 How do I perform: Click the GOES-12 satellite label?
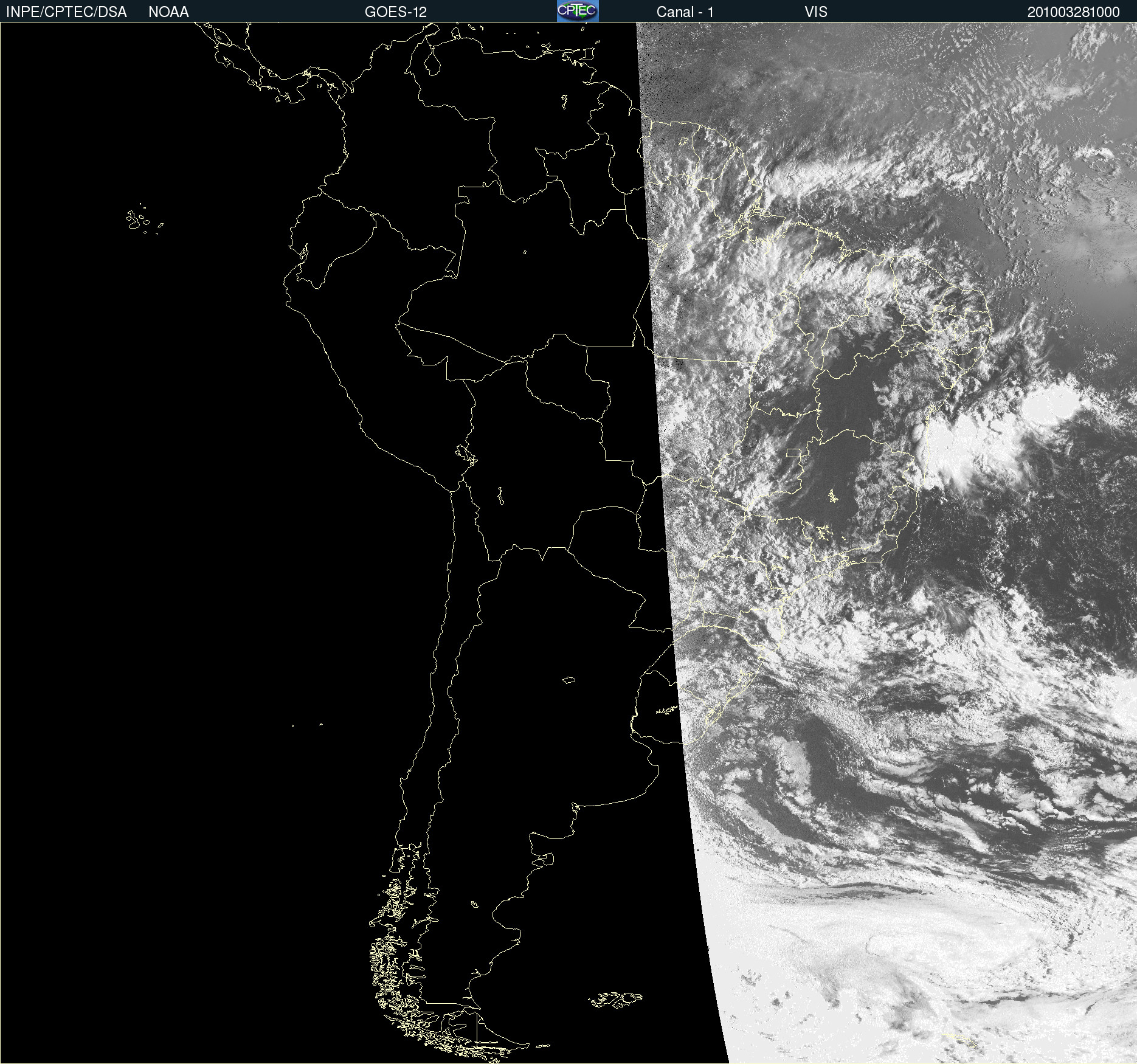click(x=396, y=12)
